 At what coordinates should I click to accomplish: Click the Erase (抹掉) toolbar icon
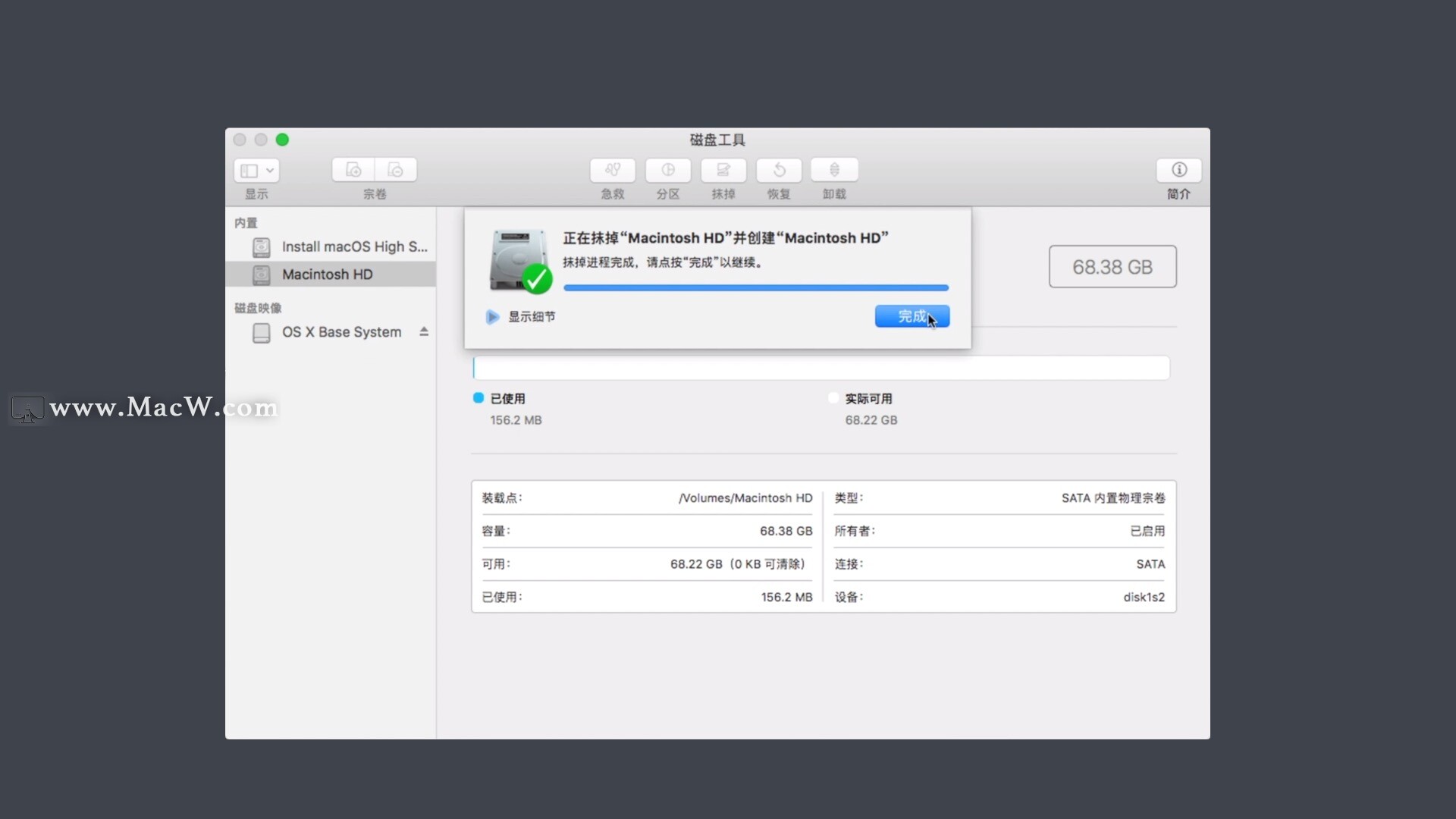(723, 170)
